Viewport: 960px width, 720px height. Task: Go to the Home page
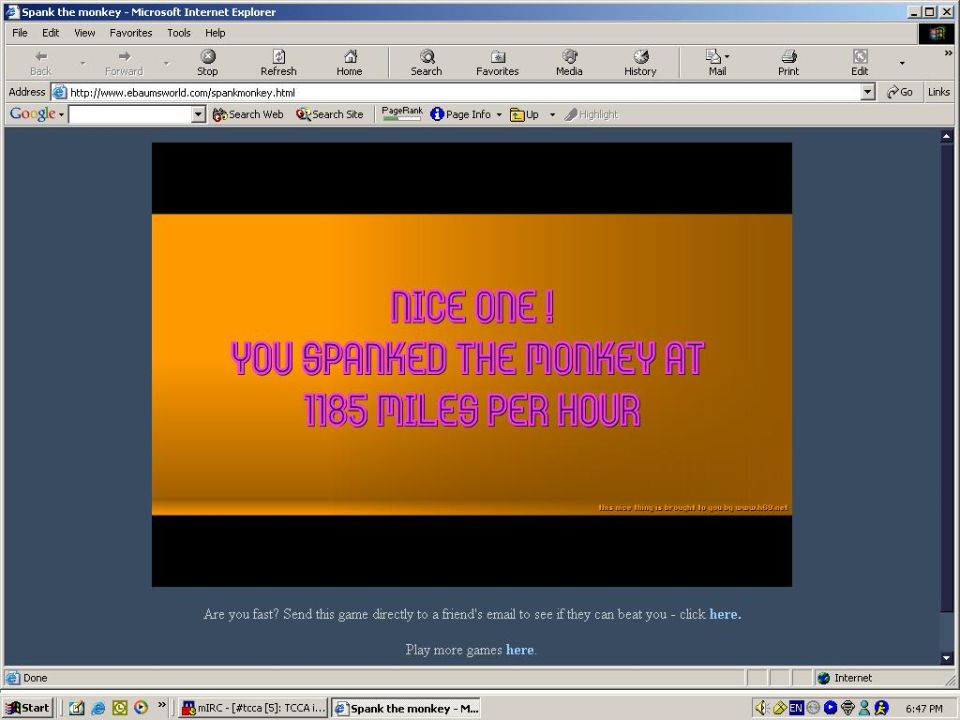click(350, 63)
